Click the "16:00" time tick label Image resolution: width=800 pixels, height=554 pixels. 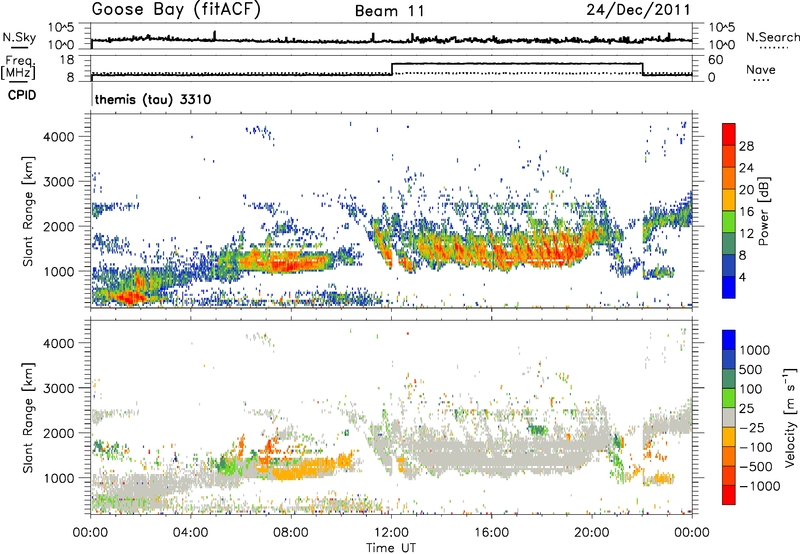click(491, 533)
